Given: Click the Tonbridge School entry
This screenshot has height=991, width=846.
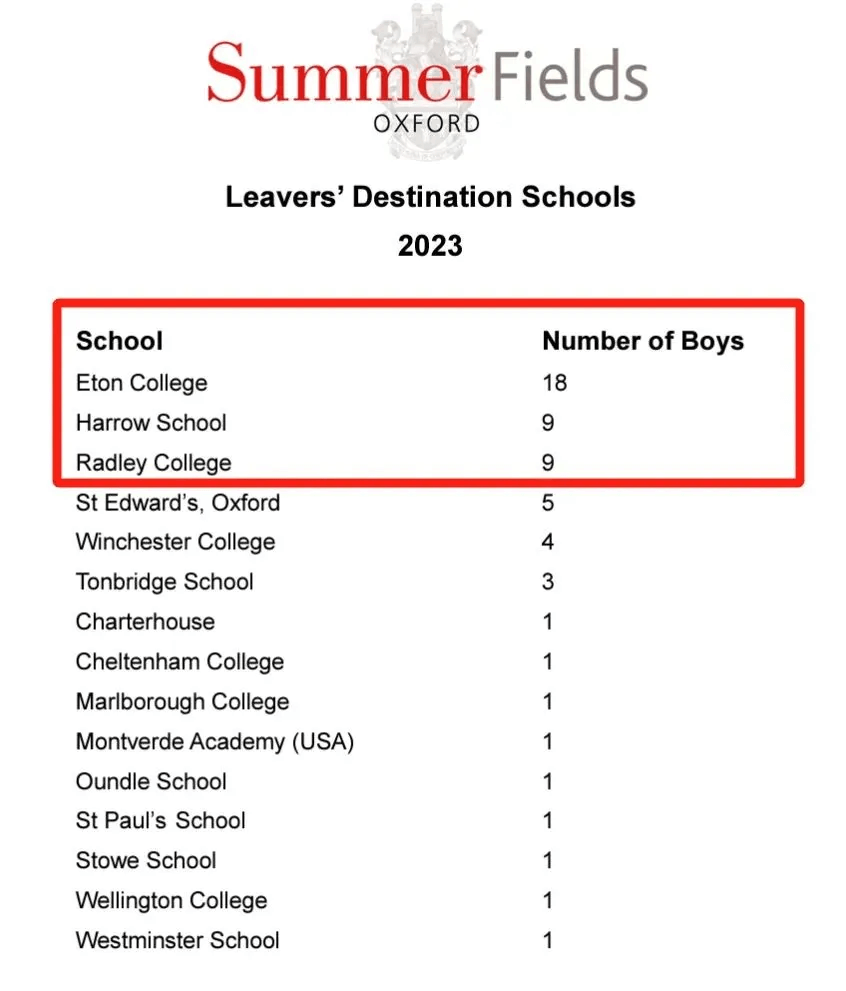Looking at the screenshot, I should 165,582.
